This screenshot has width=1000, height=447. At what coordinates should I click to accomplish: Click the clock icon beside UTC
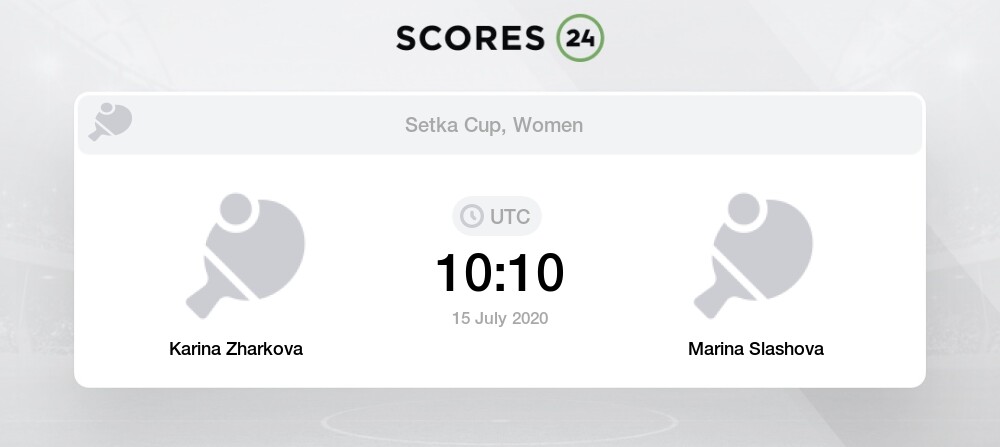tap(472, 216)
